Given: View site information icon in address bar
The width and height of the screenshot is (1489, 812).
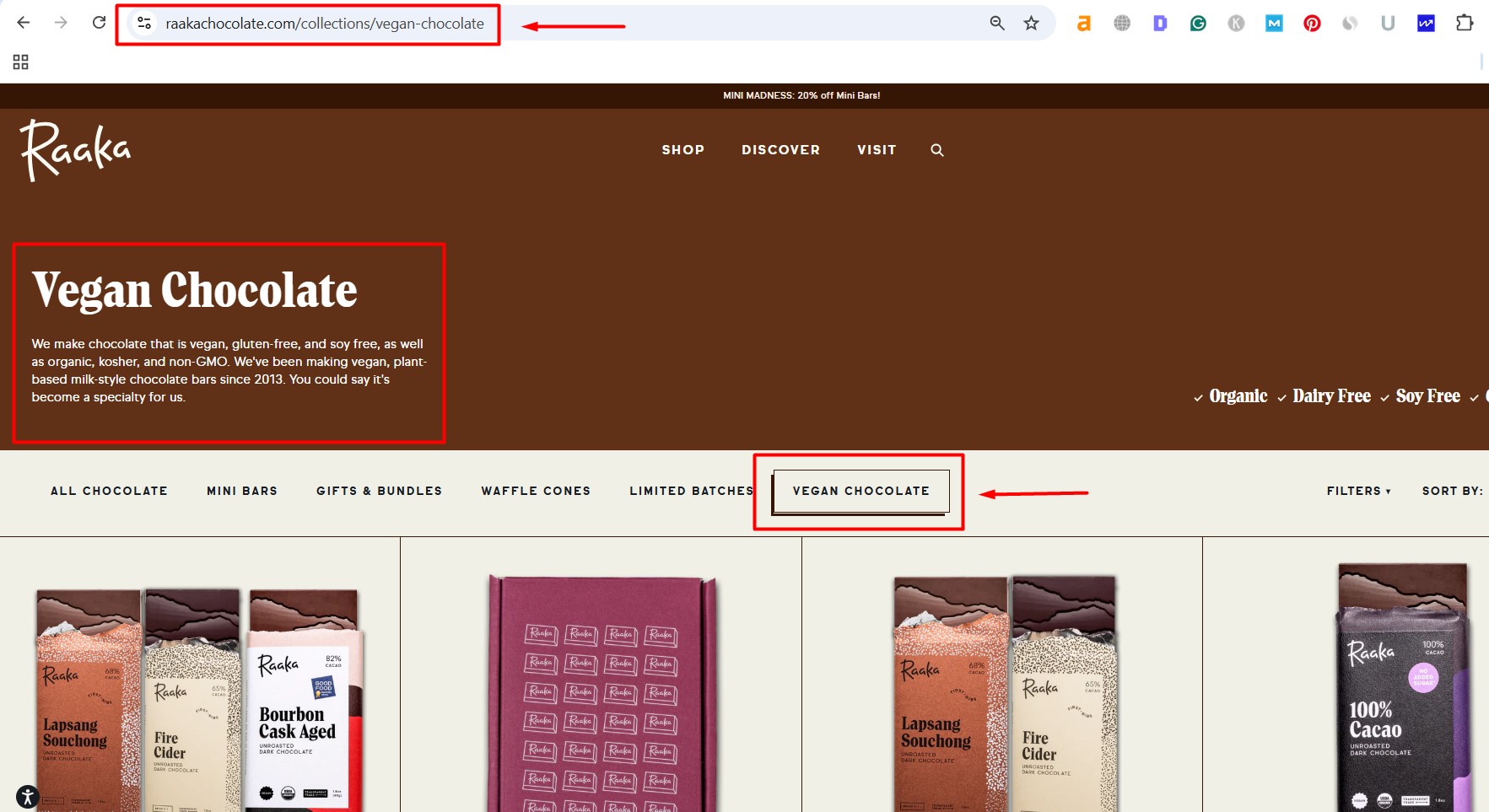Looking at the screenshot, I should (x=144, y=24).
